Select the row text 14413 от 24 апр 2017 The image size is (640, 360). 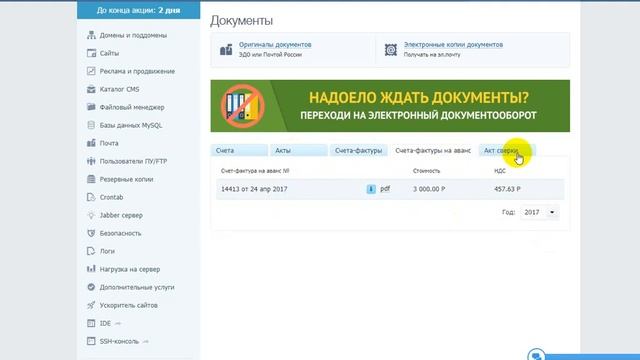(254, 189)
